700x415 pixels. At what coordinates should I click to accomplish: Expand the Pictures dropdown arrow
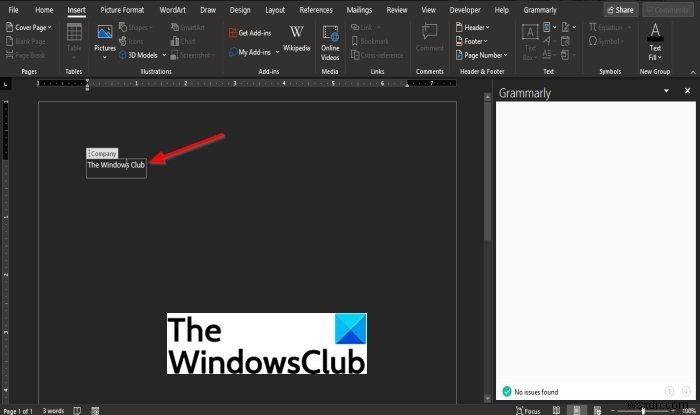(105, 58)
